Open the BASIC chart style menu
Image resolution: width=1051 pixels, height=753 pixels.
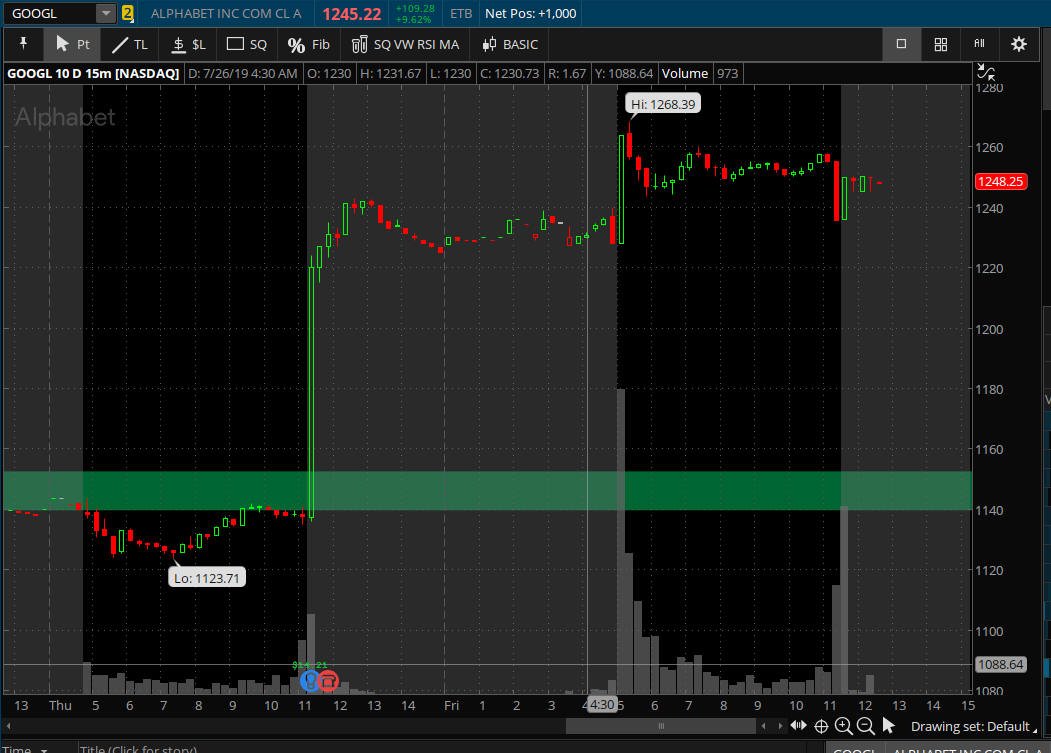[510, 44]
